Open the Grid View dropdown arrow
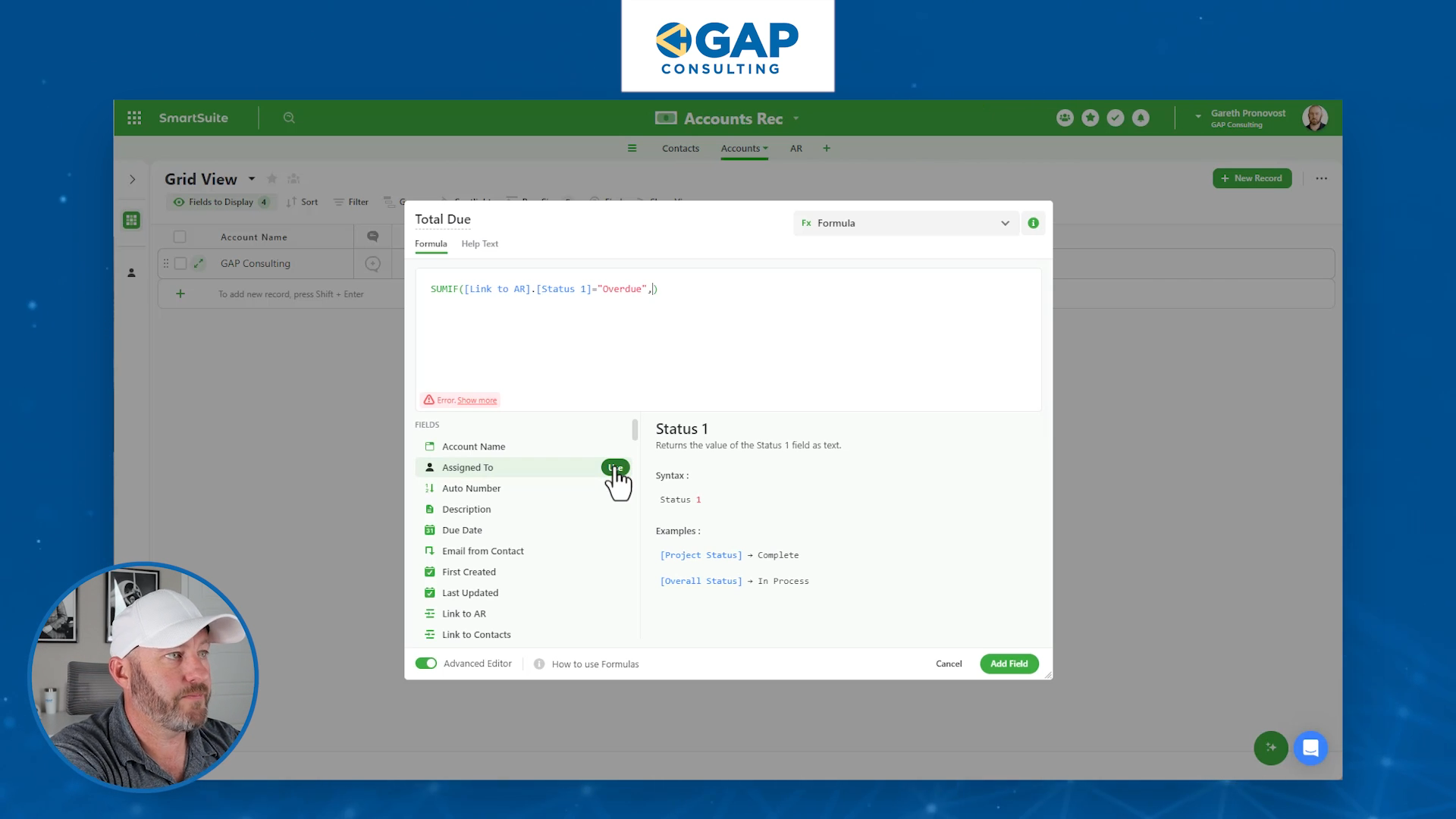The height and width of the screenshot is (819, 1456). pos(252,179)
